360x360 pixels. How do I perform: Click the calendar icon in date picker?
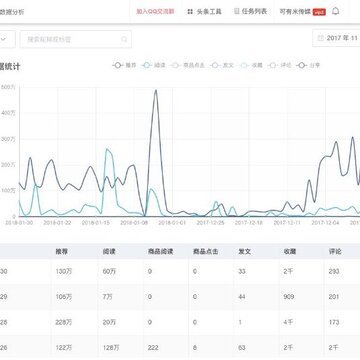[x=321, y=38]
